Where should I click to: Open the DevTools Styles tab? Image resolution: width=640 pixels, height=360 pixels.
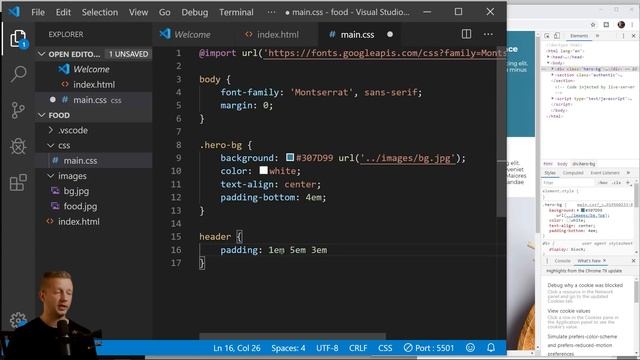(550, 173)
